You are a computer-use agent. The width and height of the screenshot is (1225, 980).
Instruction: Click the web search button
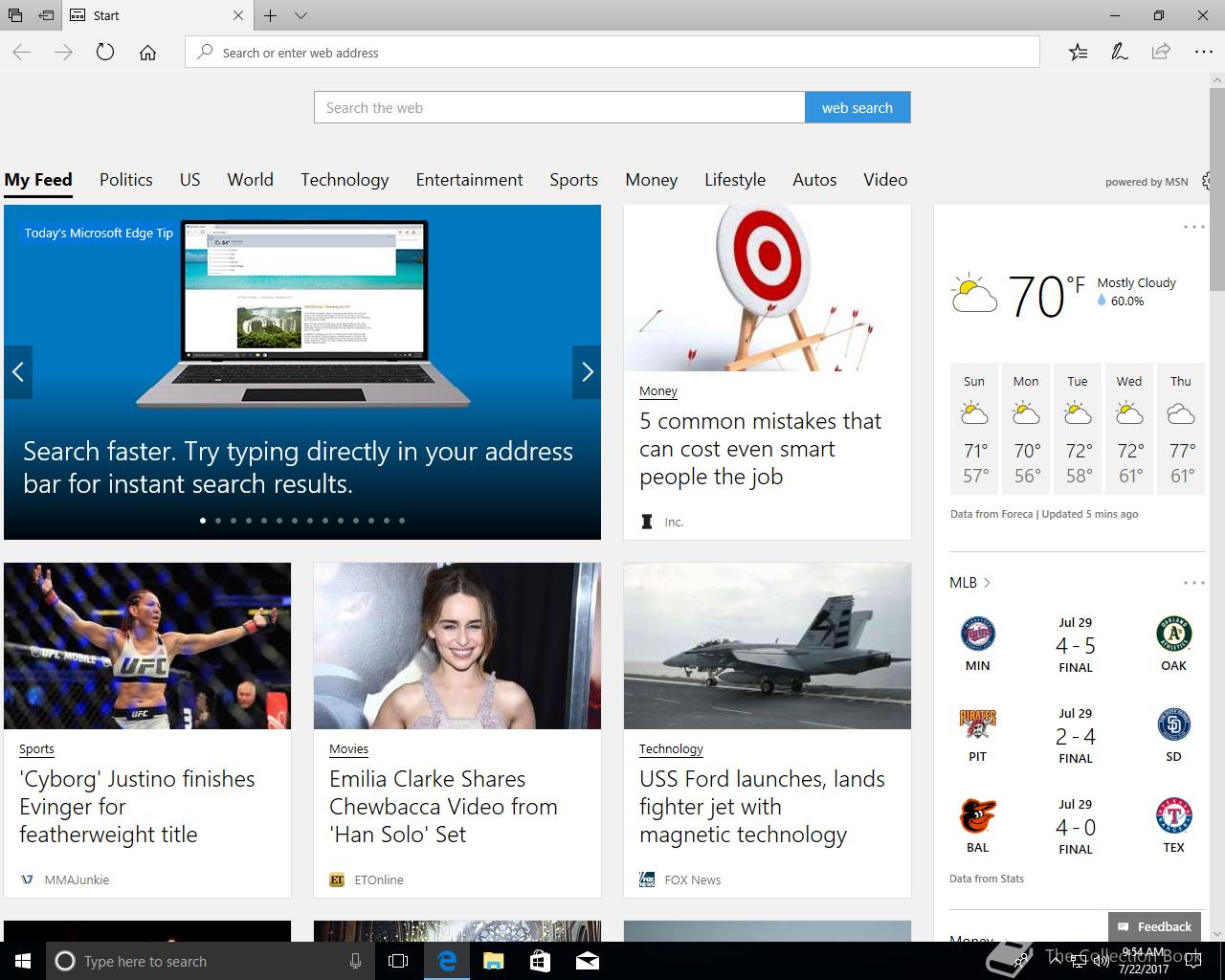click(857, 107)
